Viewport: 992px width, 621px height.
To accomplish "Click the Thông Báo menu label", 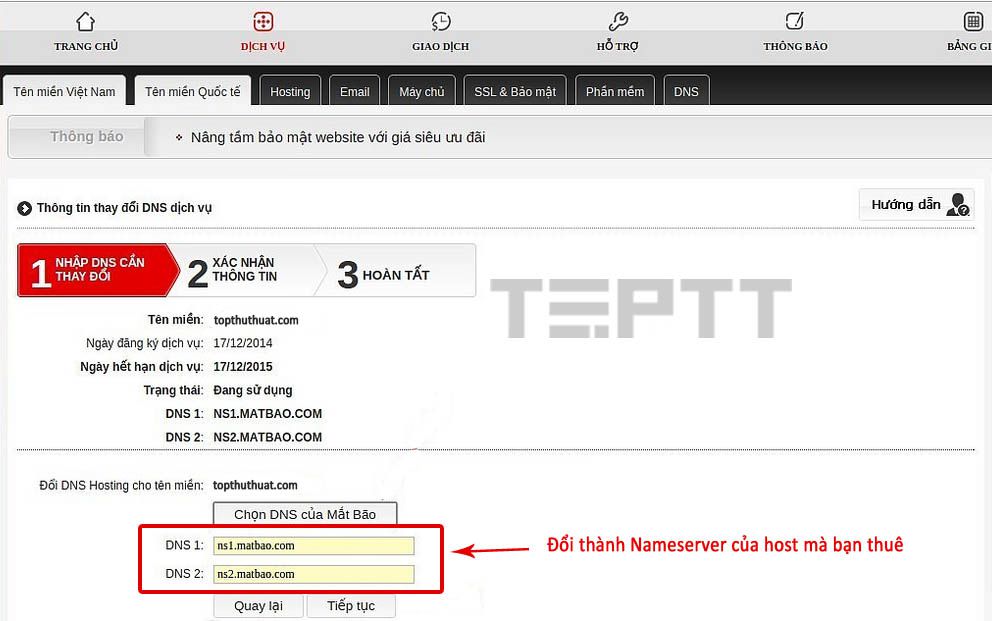I will coord(795,46).
